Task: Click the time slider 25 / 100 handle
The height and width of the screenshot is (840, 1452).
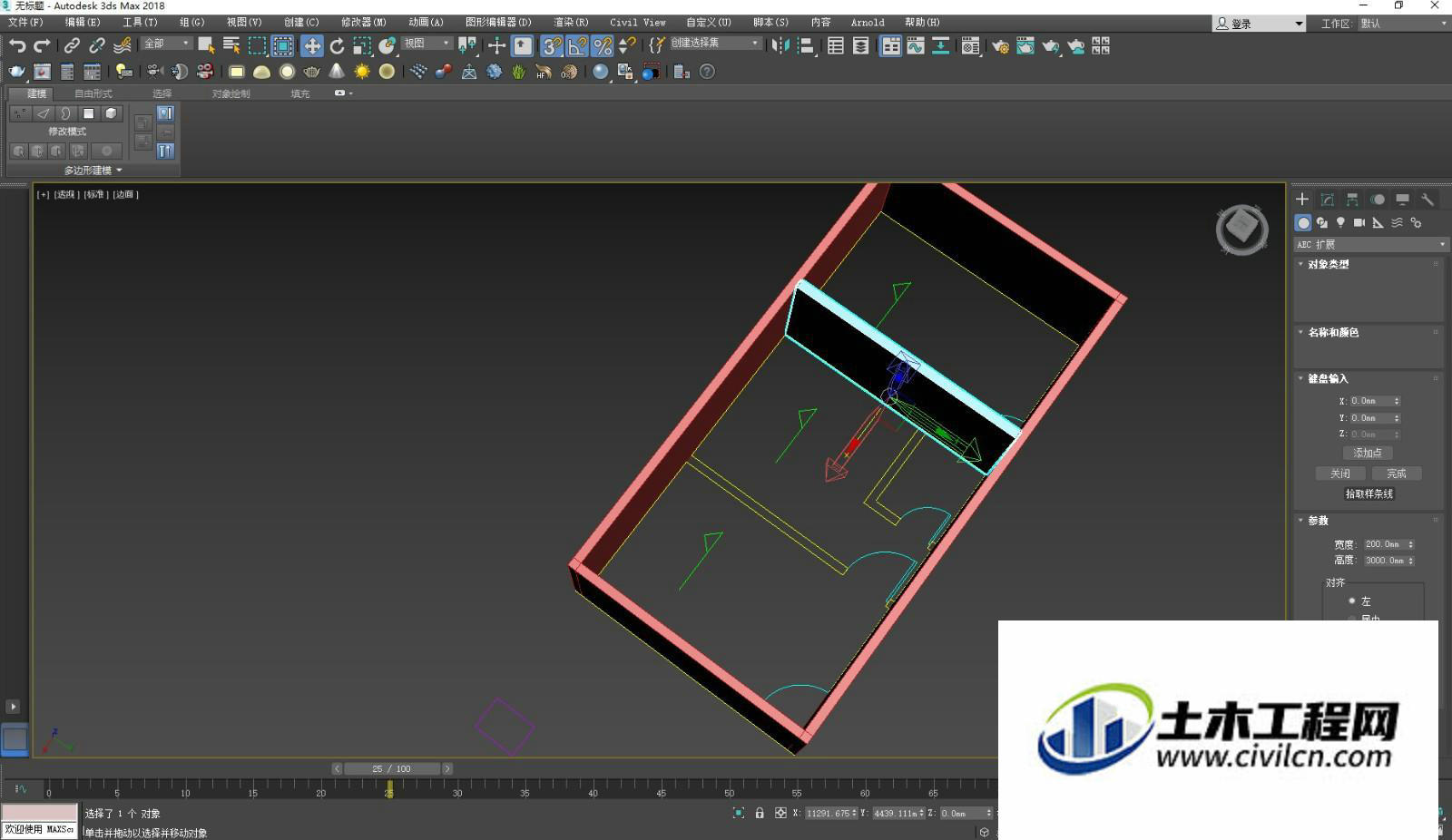Action: (x=391, y=768)
